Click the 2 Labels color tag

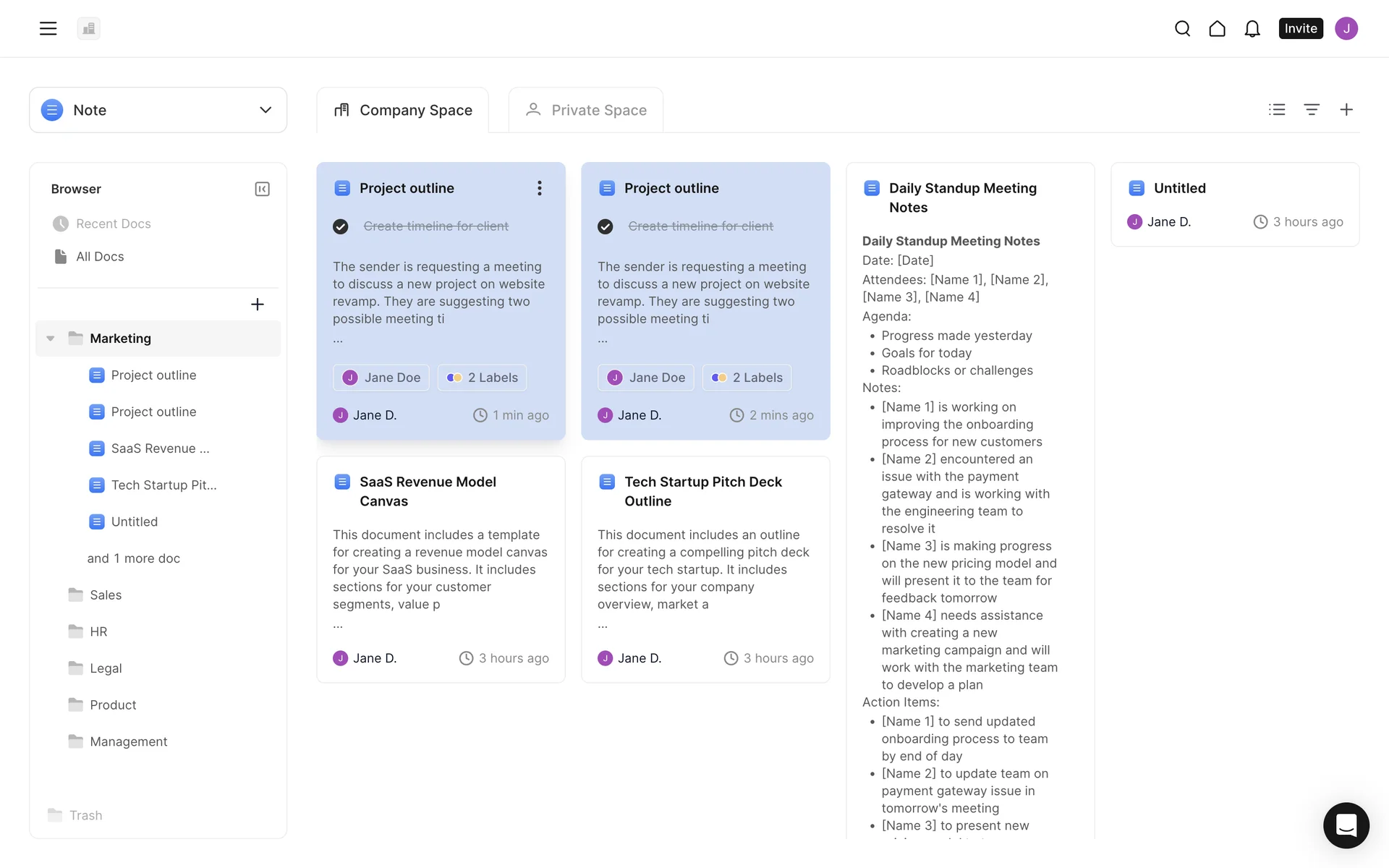pyautogui.click(x=483, y=378)
